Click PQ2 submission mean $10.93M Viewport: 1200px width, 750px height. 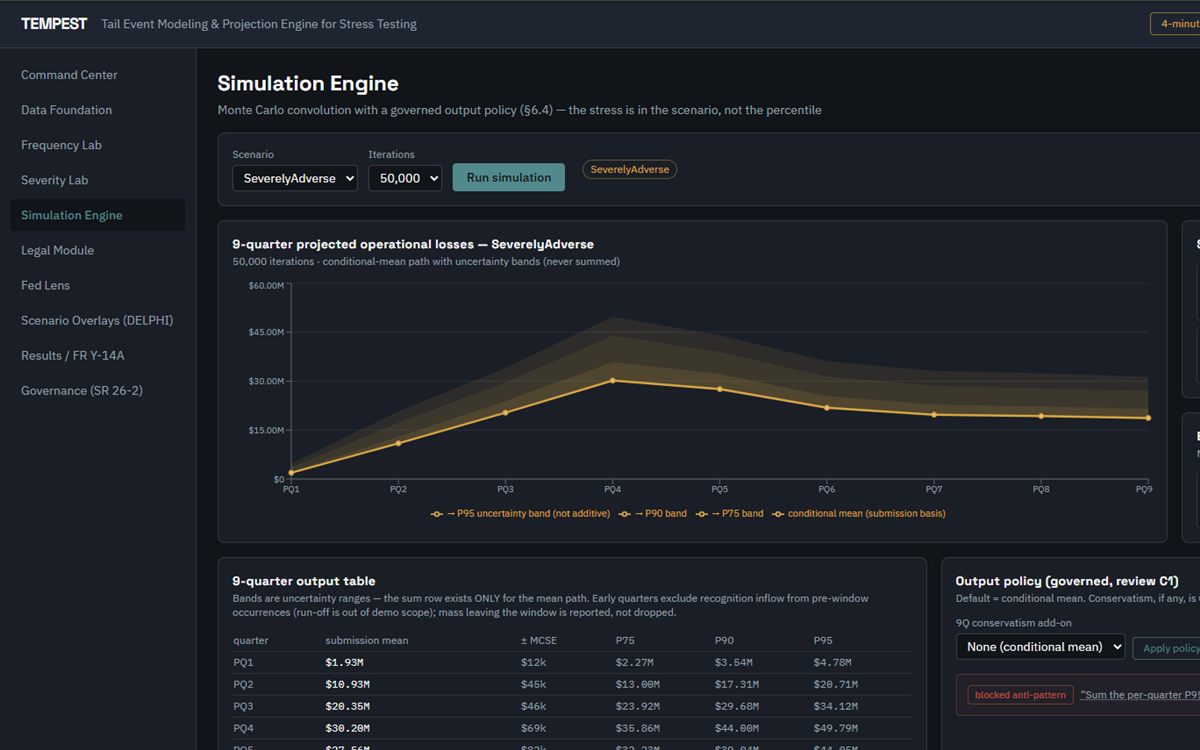point(348,684)
